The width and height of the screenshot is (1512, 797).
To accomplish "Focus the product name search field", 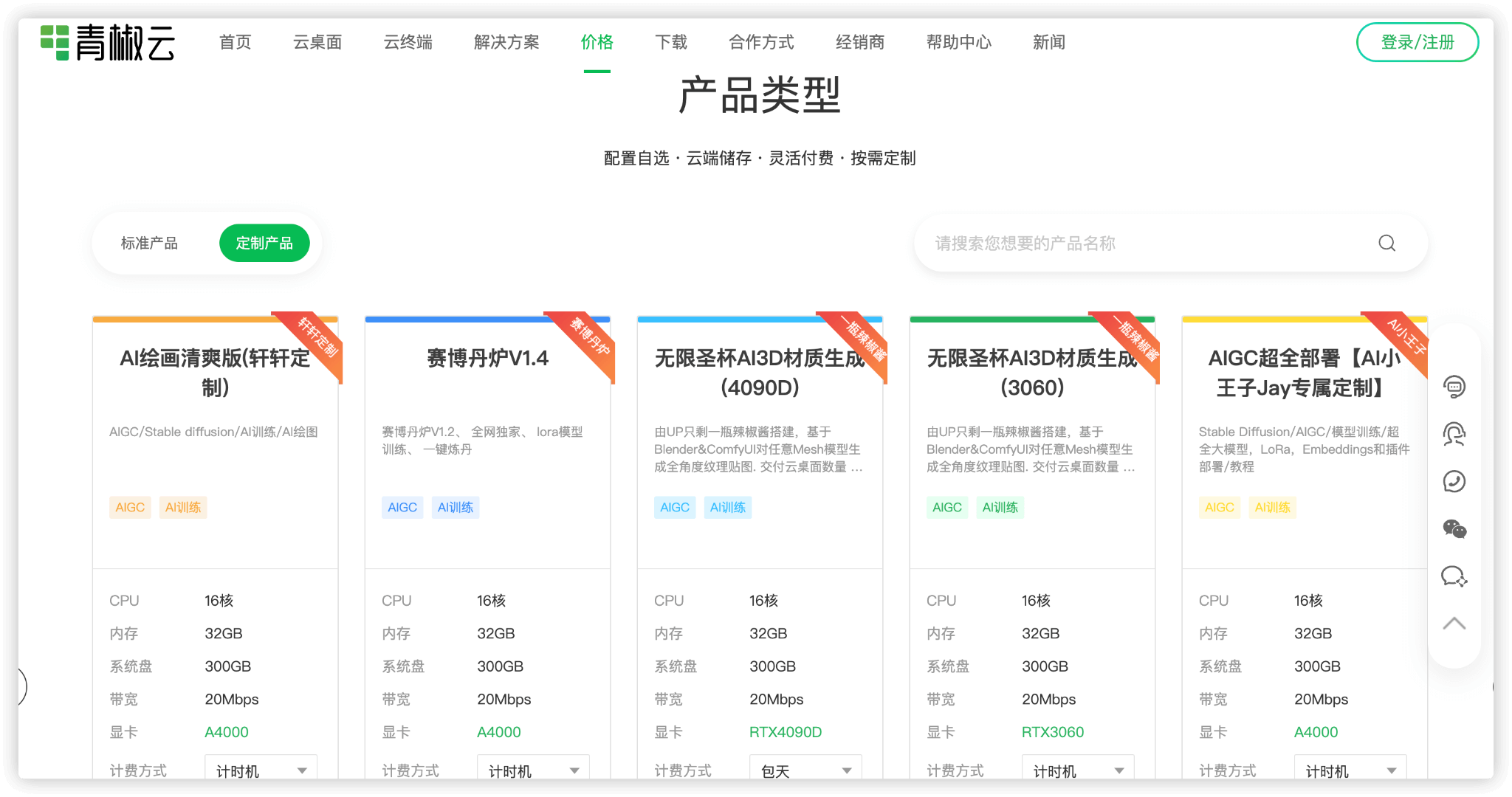I will 1171,244.
